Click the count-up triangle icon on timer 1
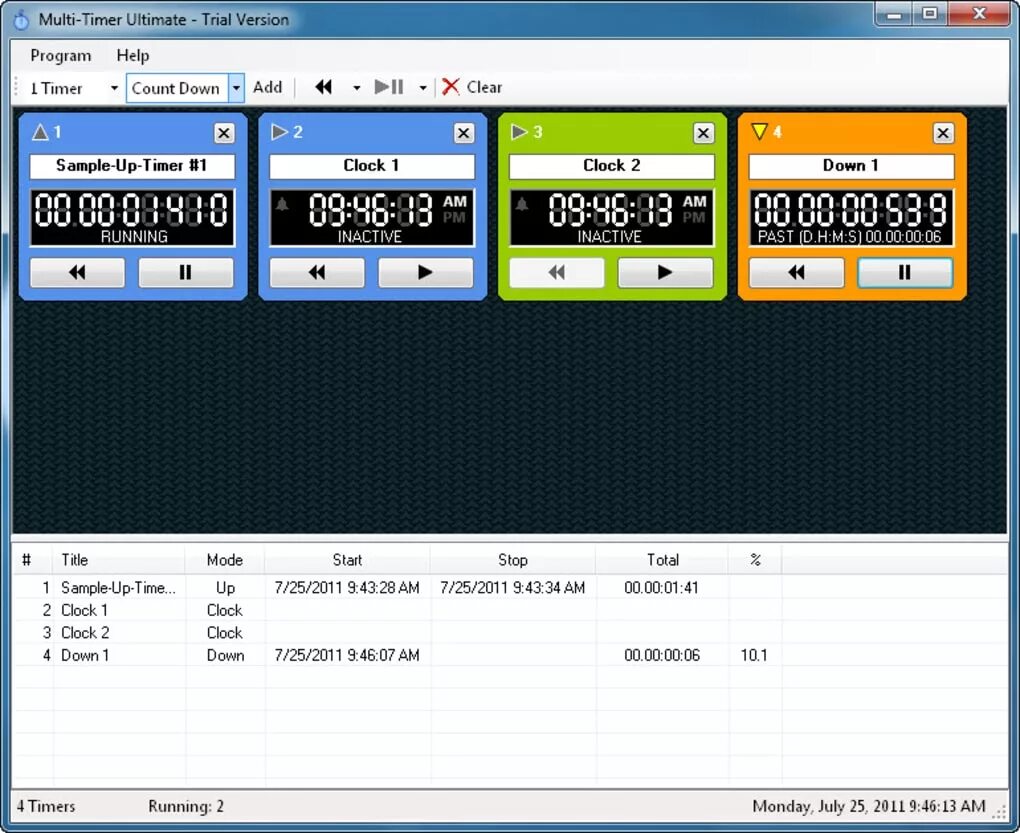 pyautogui.click(x=40, y=133)
